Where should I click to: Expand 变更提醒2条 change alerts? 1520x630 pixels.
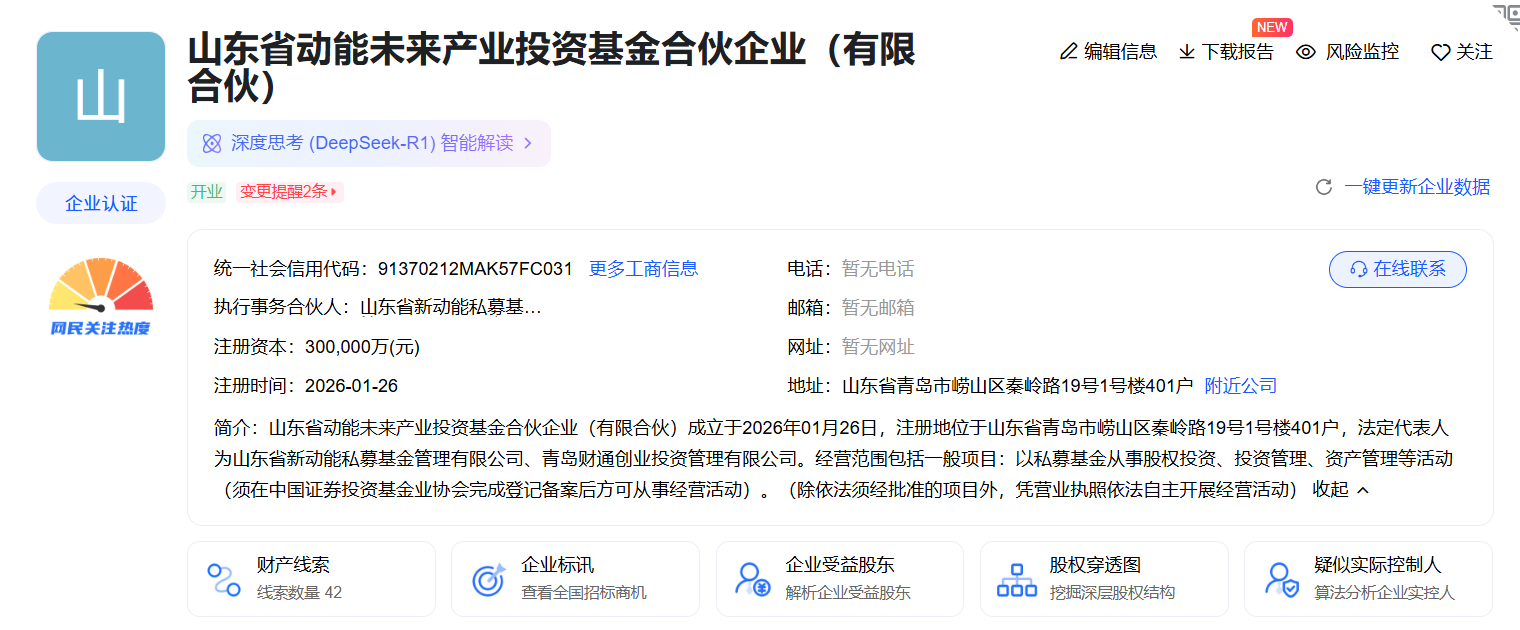click(x=290, y=190)
